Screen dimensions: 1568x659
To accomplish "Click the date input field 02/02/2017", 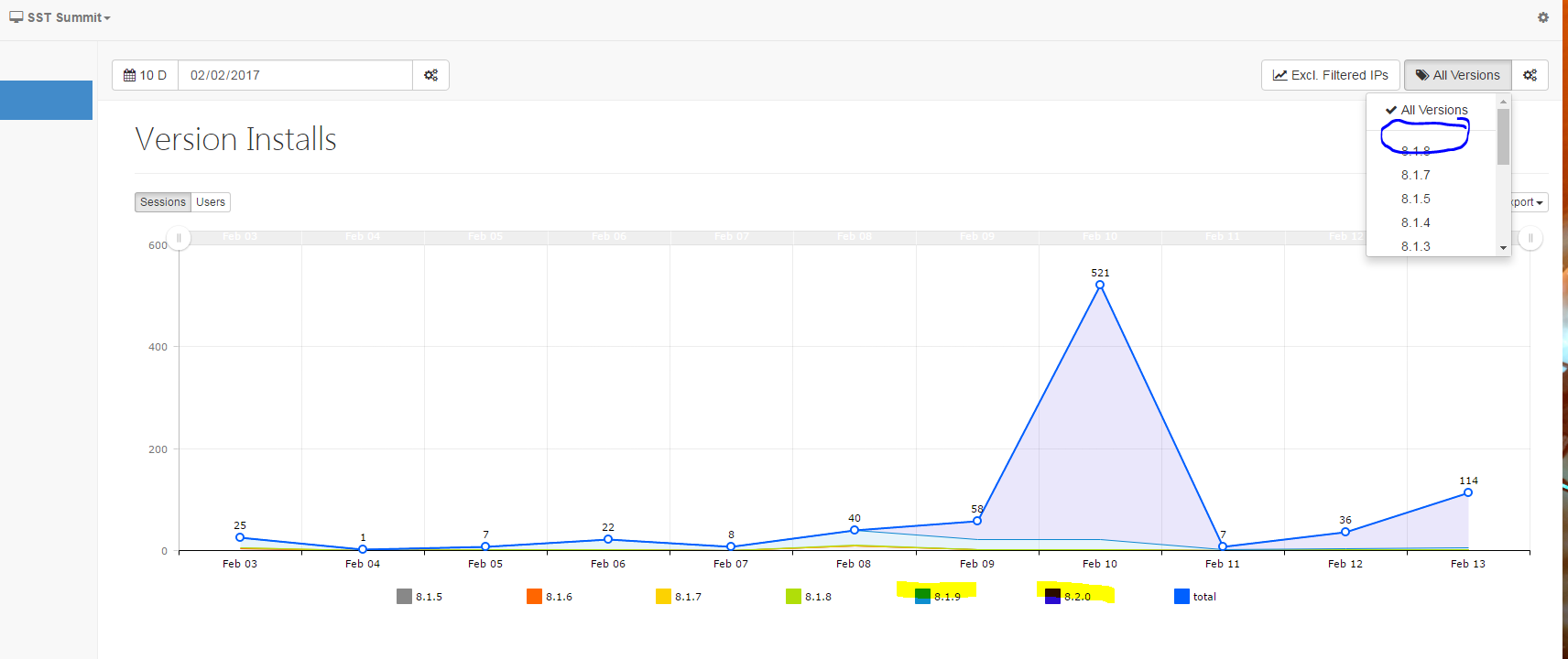I will pyautogui.click(x=295, y=75).
